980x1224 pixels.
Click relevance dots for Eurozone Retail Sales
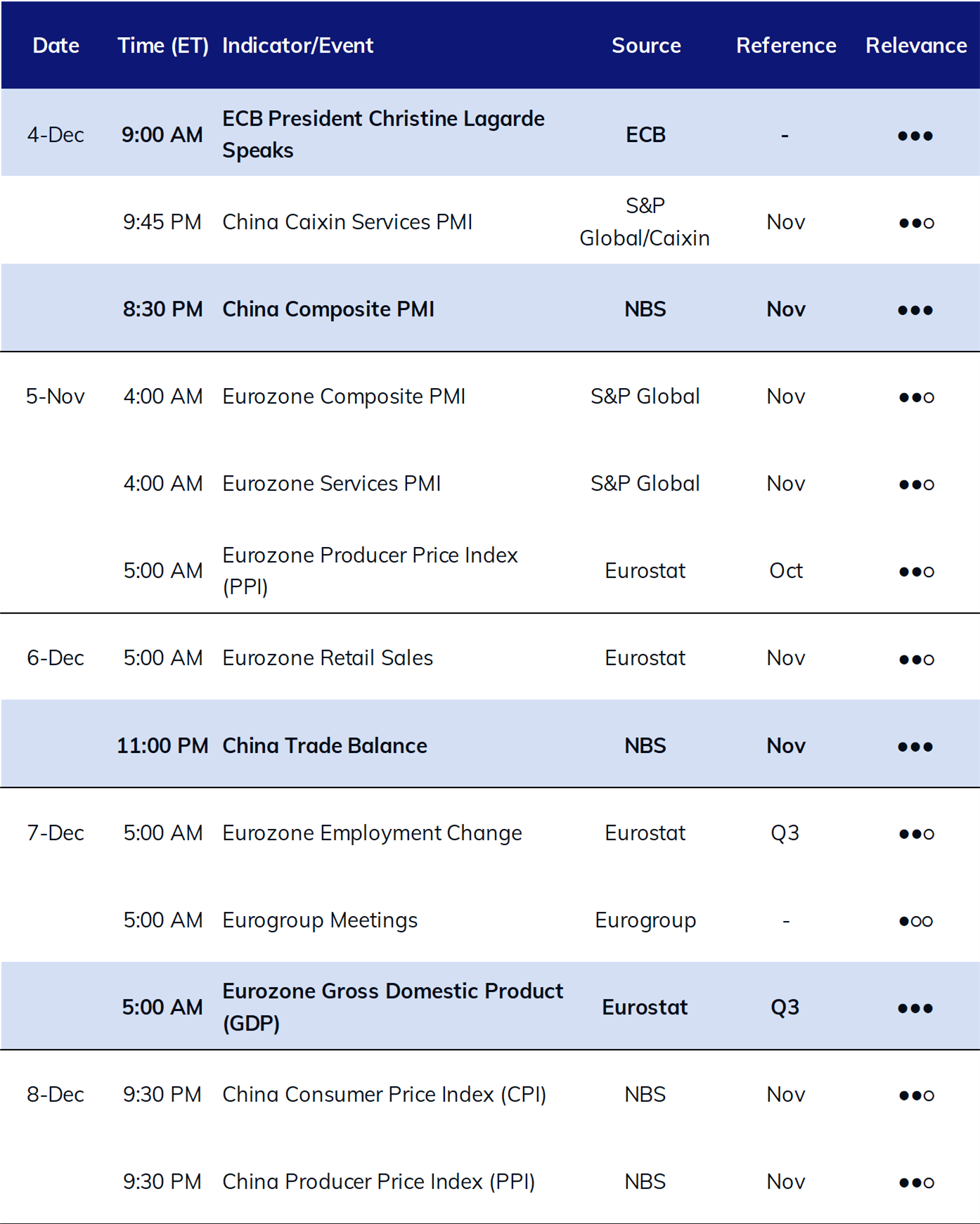pyautogui.click(x=916, y=659)
